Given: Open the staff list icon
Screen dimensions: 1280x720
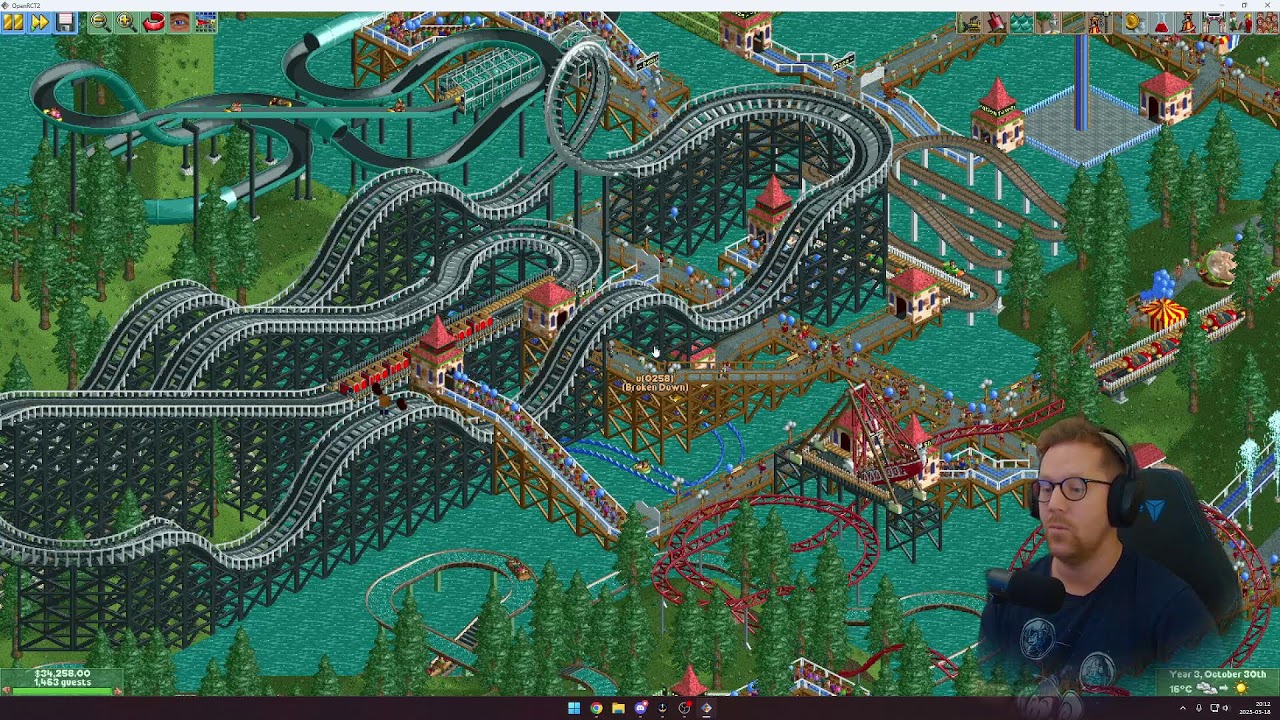Looking at the screenshot, I should tap(1239, 22).
